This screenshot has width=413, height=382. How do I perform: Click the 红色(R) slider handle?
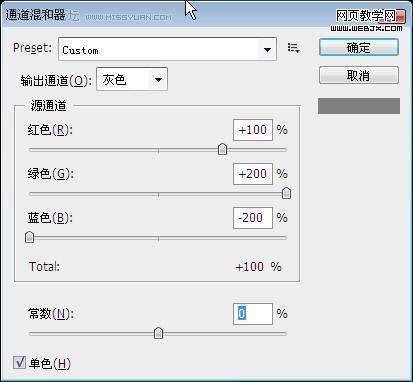pos(222,149)
